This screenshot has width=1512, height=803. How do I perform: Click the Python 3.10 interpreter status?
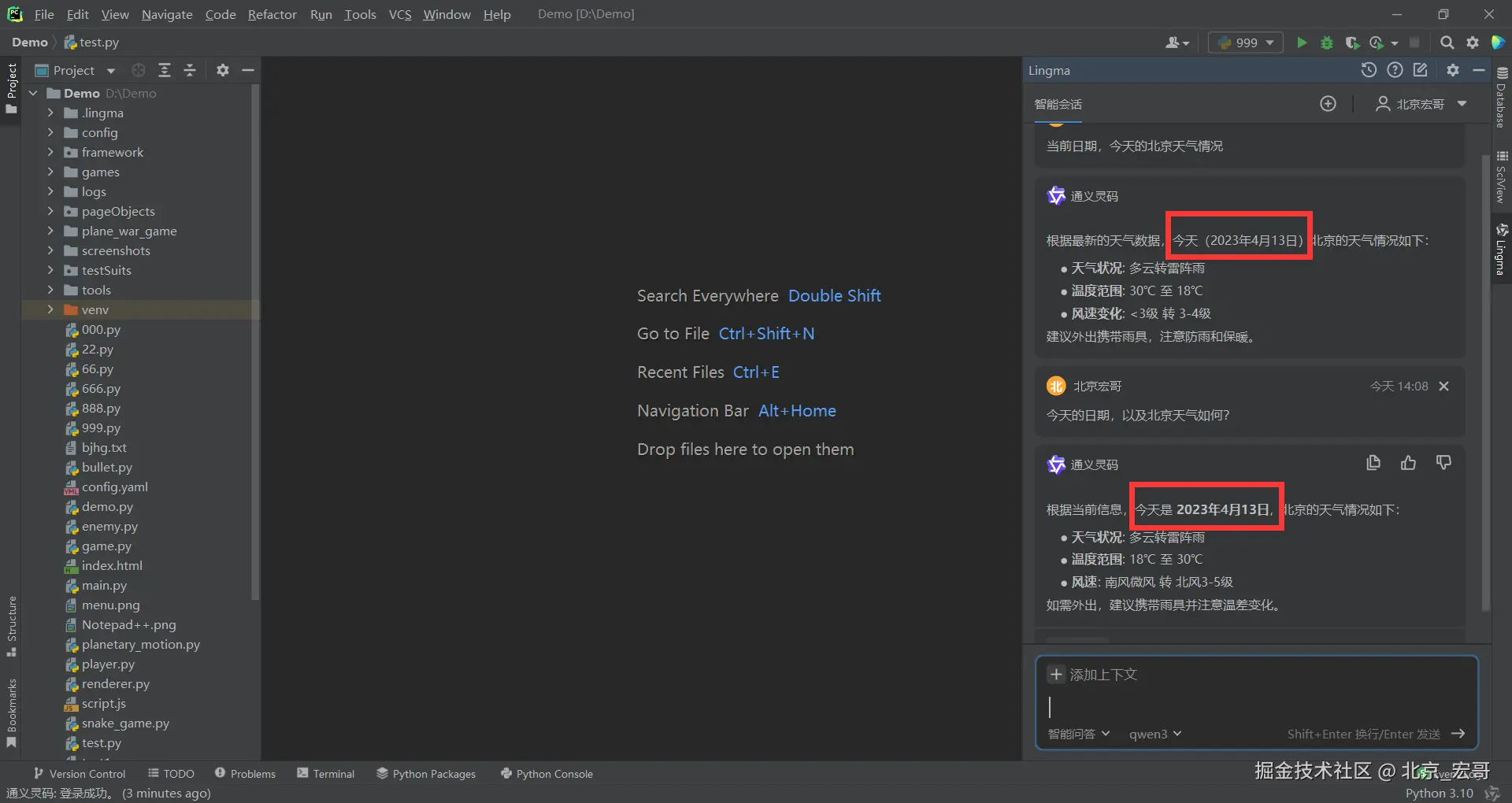pos(1439,793)
